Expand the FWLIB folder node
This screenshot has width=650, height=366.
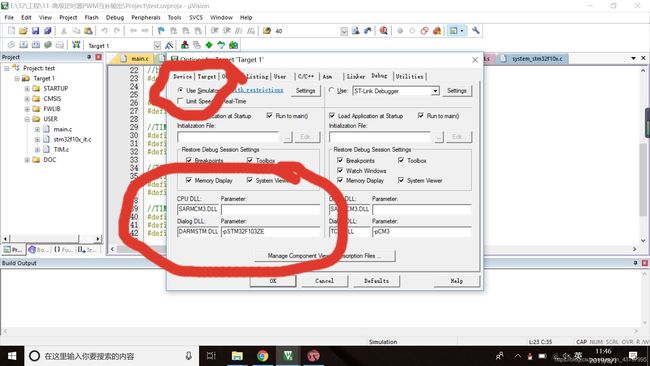tap(27, 109)
